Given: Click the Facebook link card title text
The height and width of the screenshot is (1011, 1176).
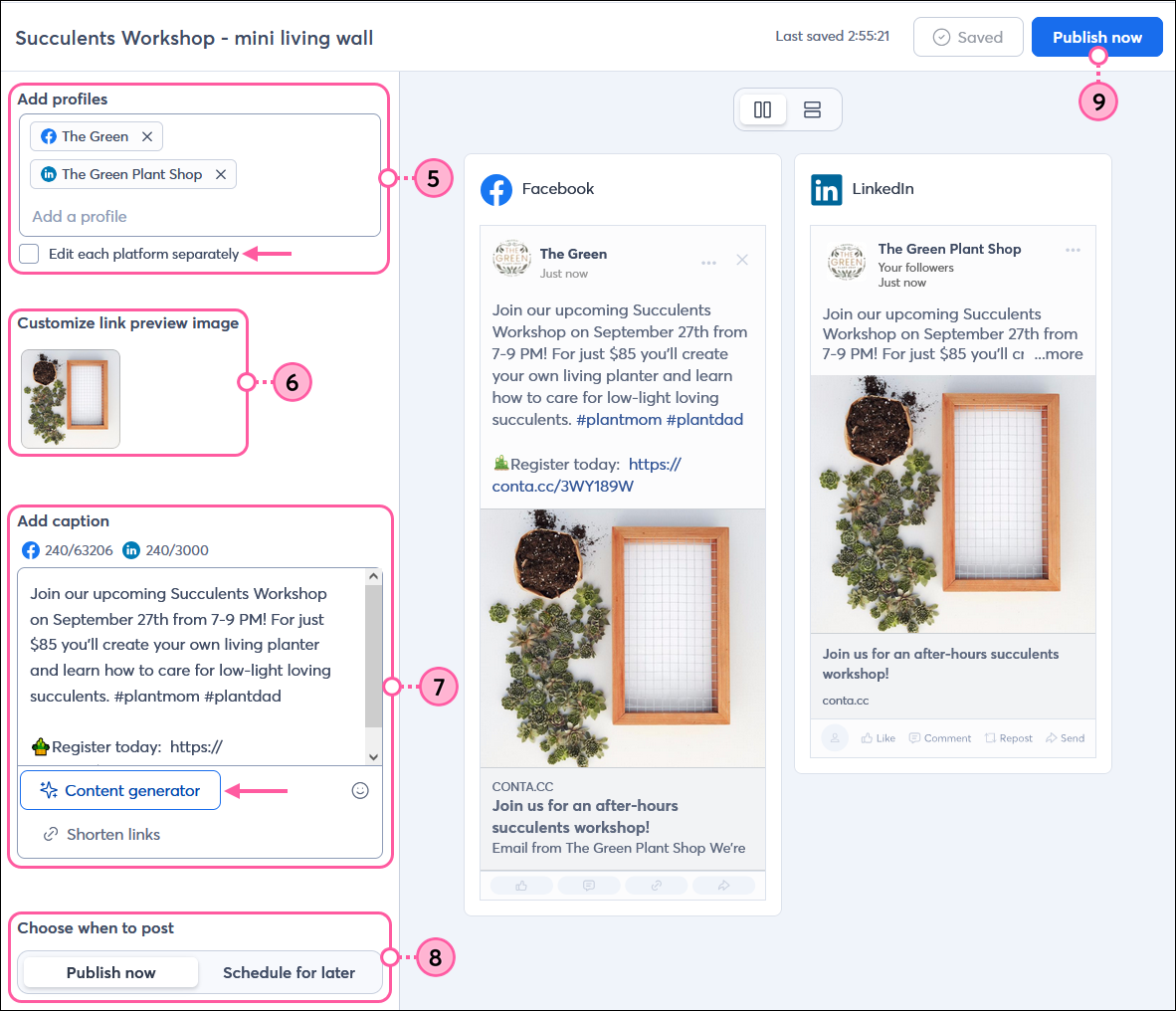Looking at the screenshot, I should coord(585,816).
